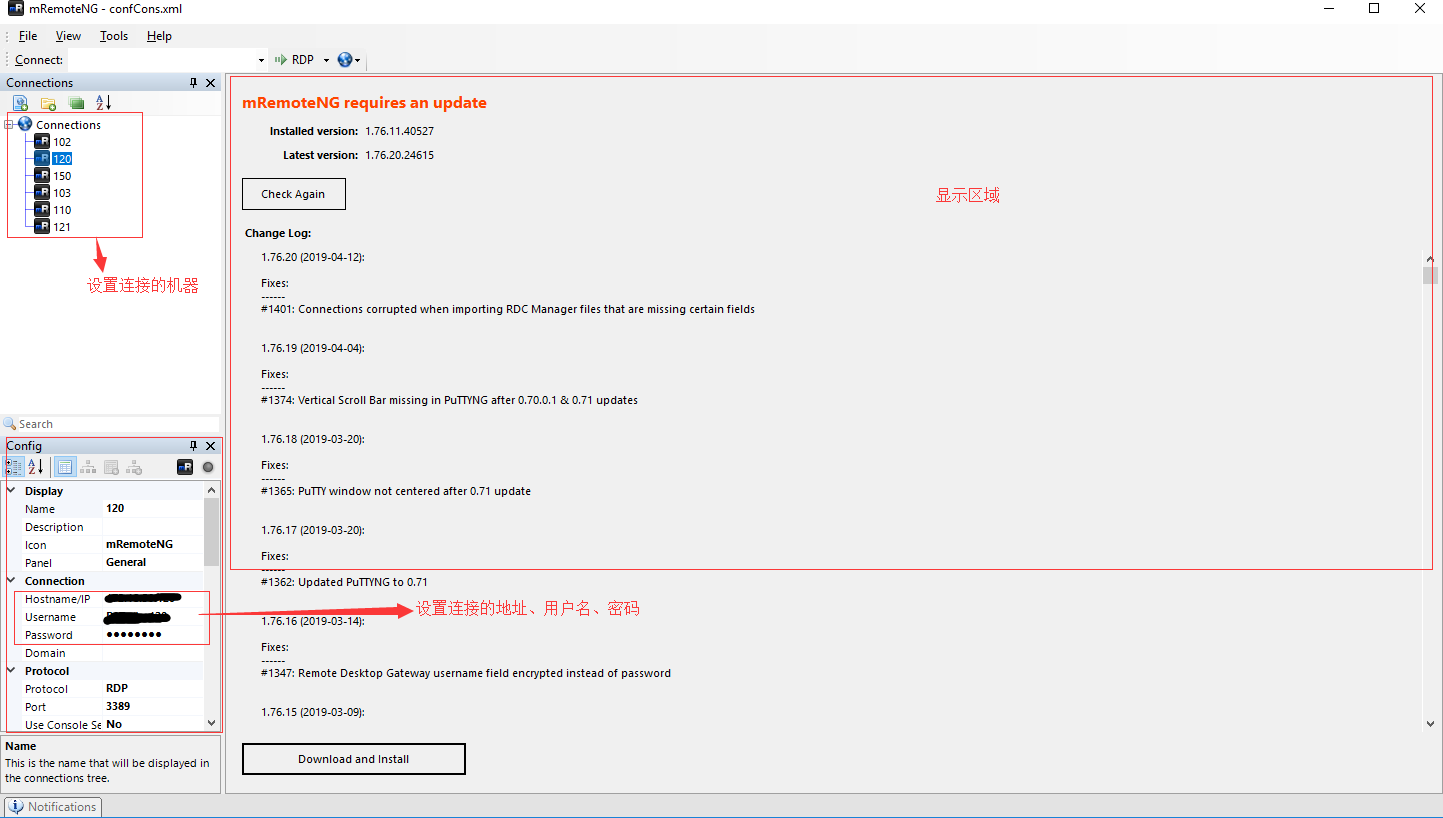Screen dimensions: 1443x818
Task: Open the globe connections dropdown in toolbar
Action: pos(349,60)
